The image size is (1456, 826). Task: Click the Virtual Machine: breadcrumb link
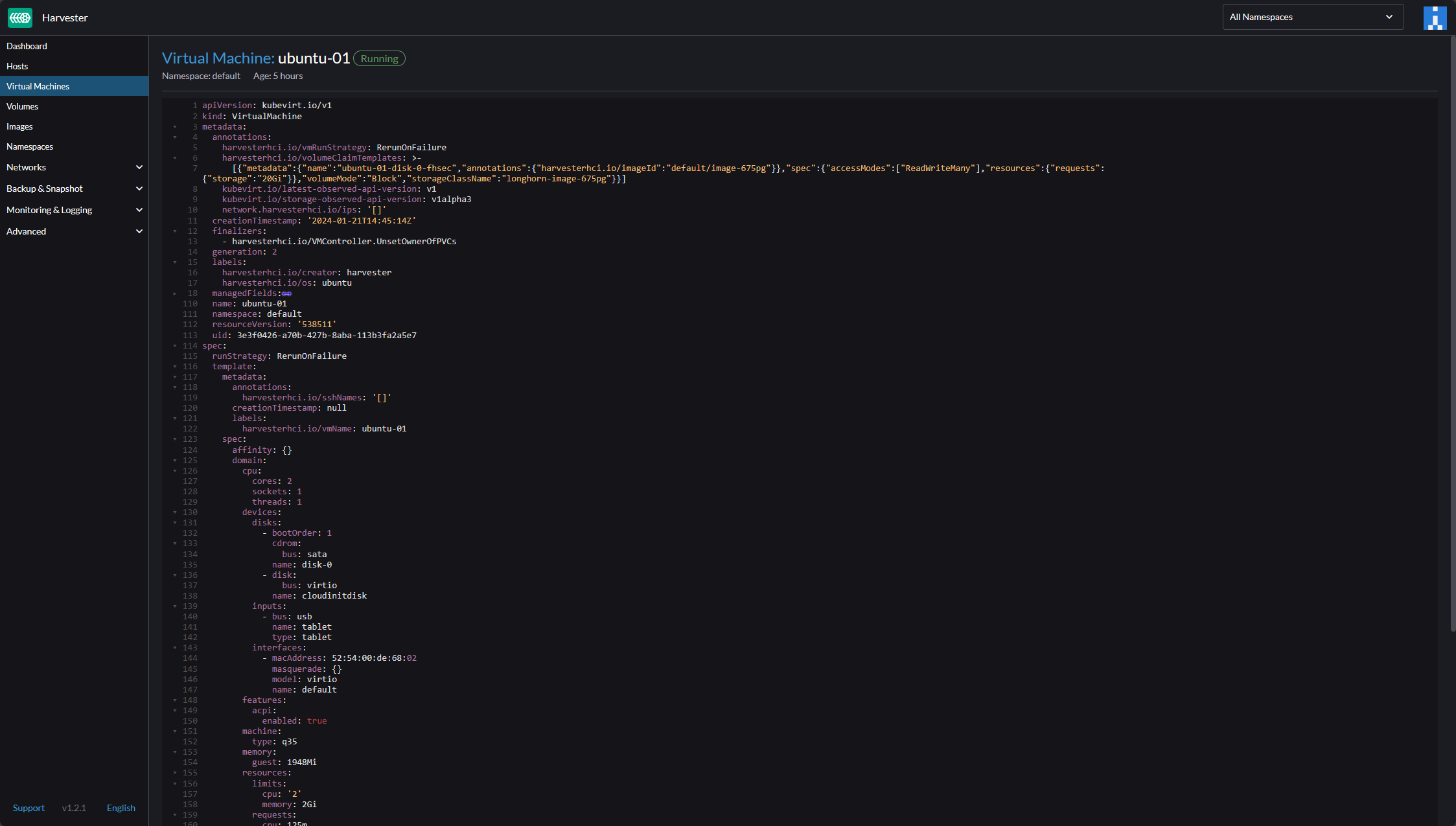218,58
